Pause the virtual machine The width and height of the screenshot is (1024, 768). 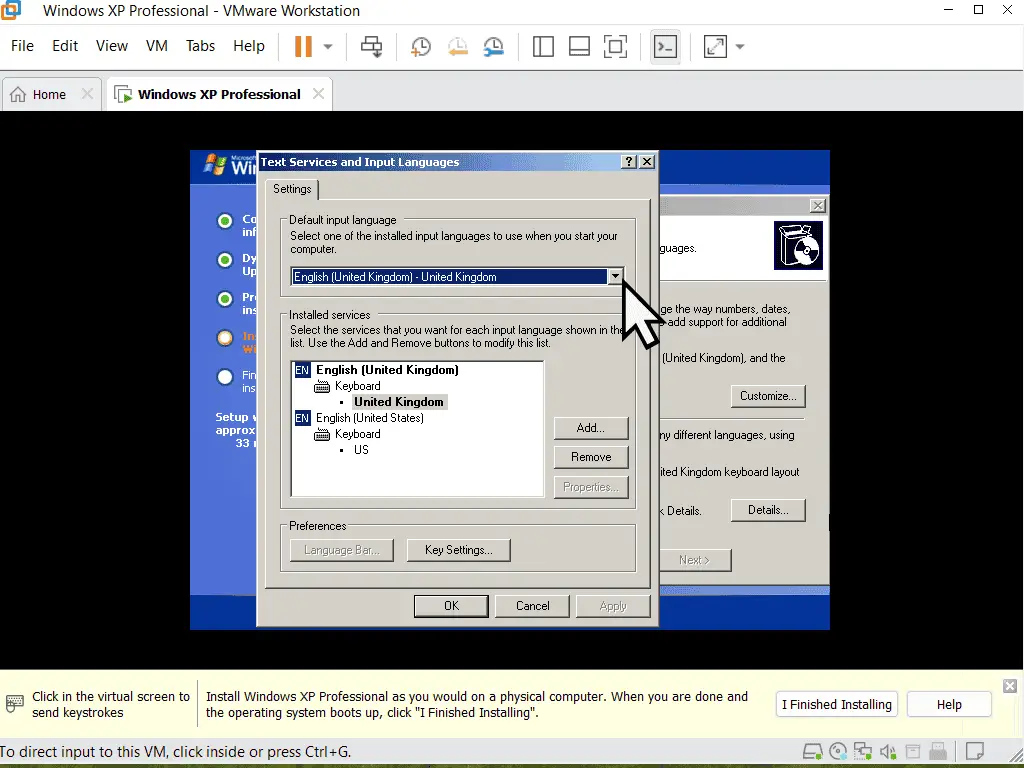pos(303,46)
